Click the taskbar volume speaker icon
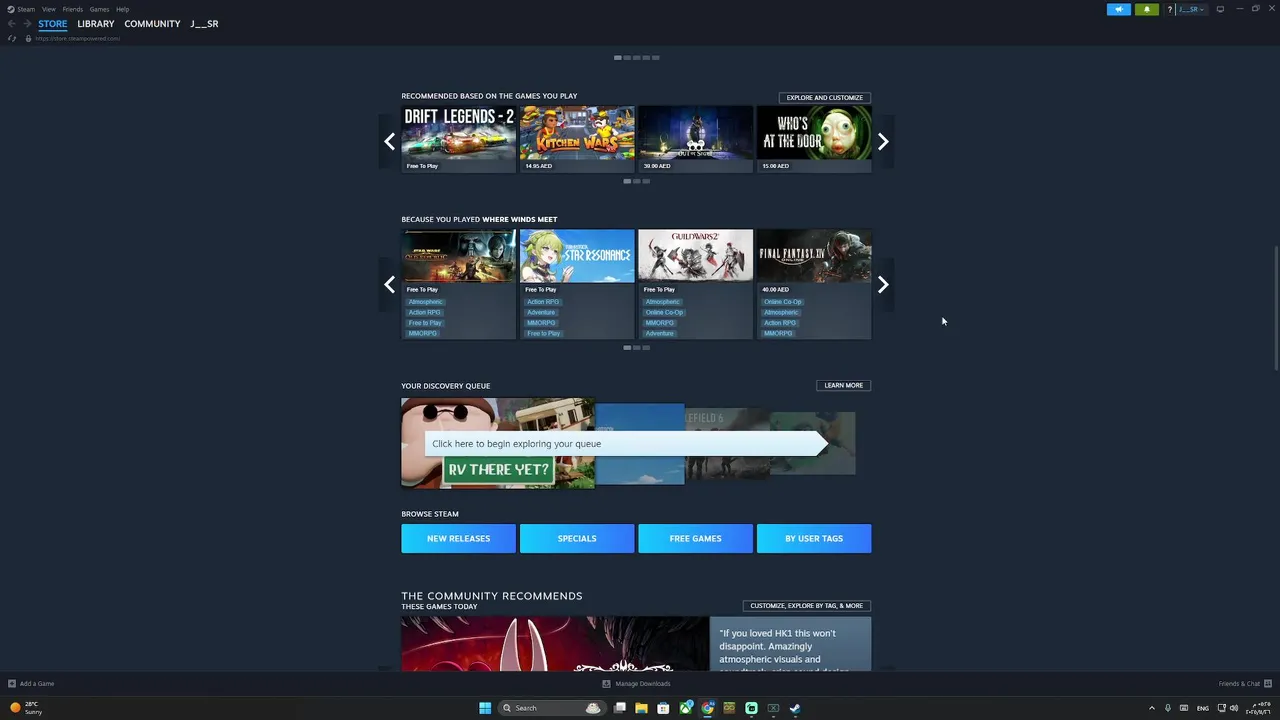This screenshot has height=720, width=1280. (x=1234, y=708)
